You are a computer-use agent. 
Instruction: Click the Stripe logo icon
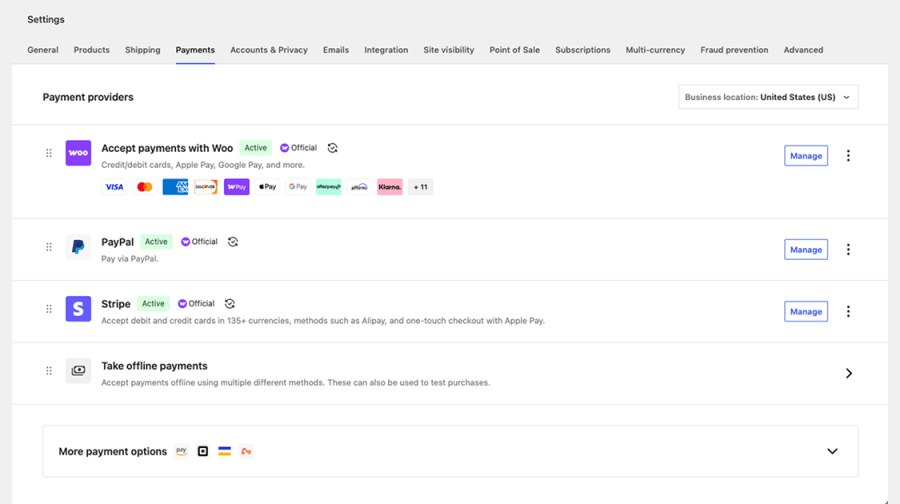tap(78, 309)
